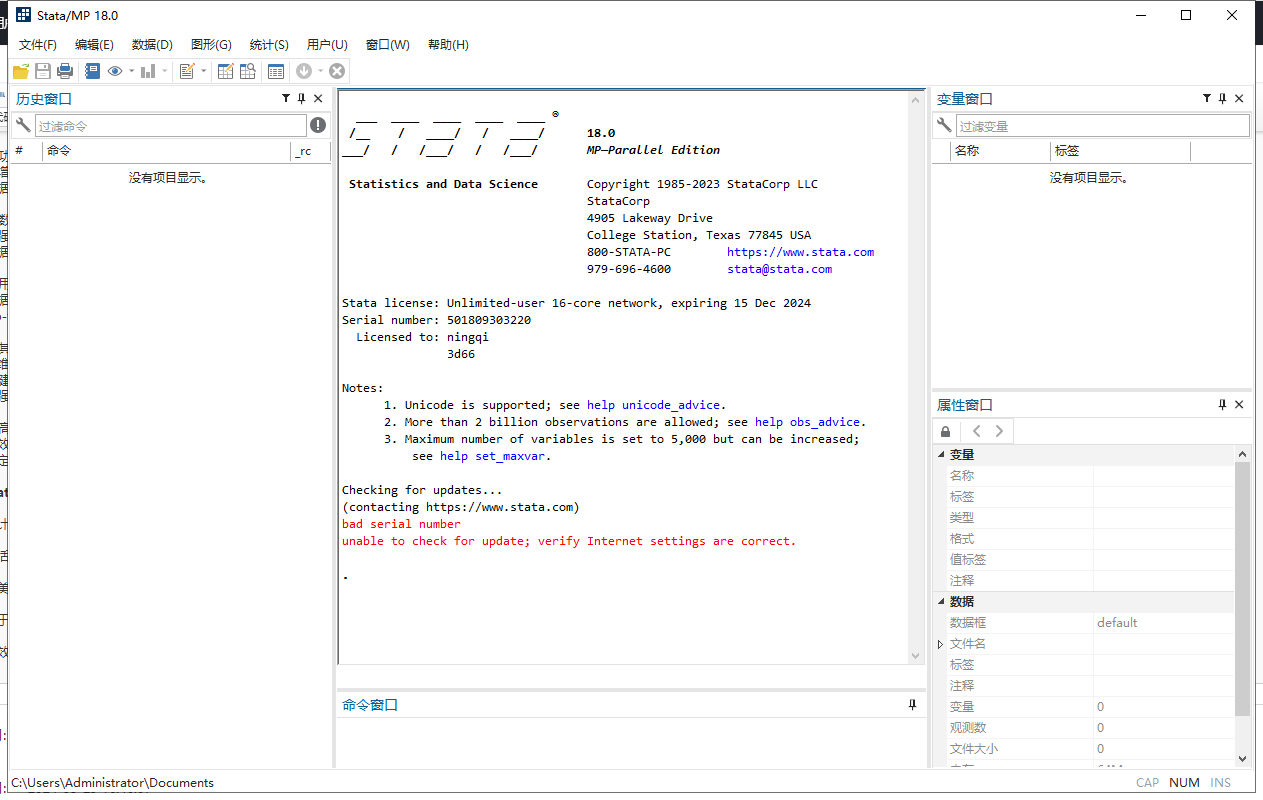
Task: Click the Graph bar chart icon
Action: pyautogui.click(x=148, y=71)
